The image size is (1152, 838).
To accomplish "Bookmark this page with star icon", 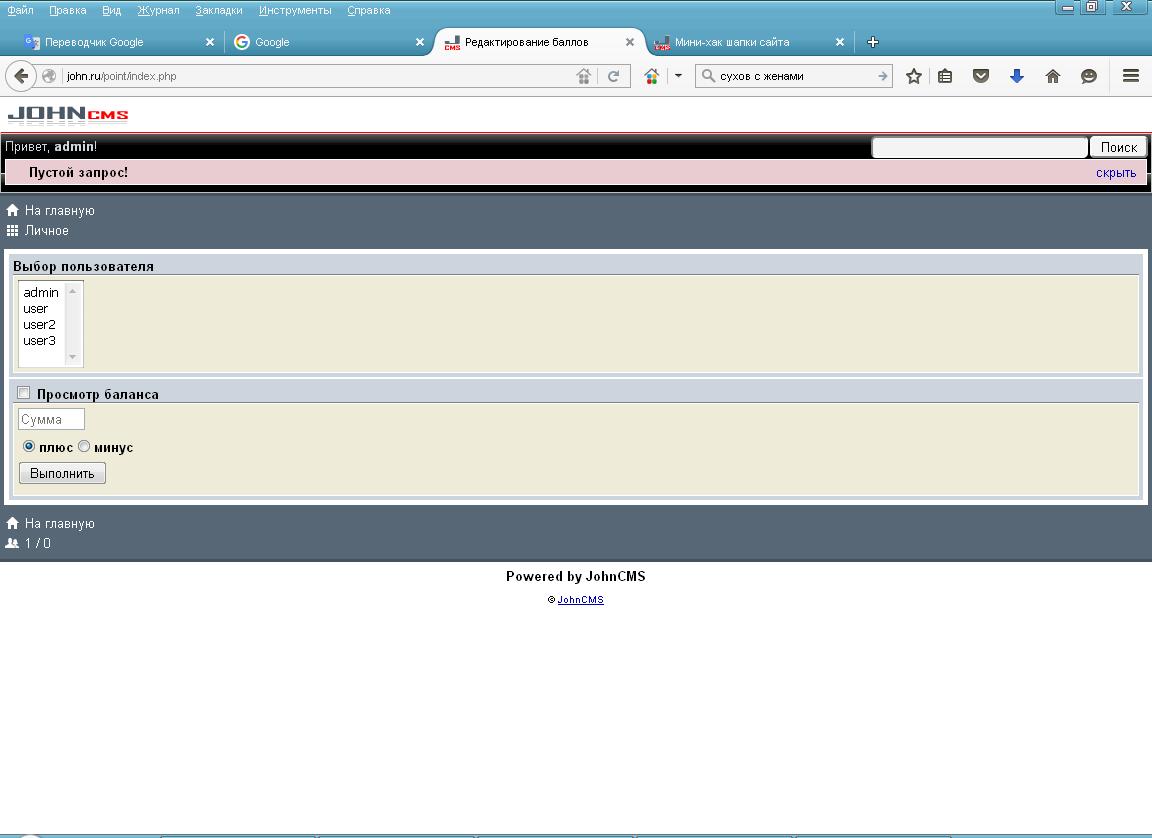I will tap(913, 76).
